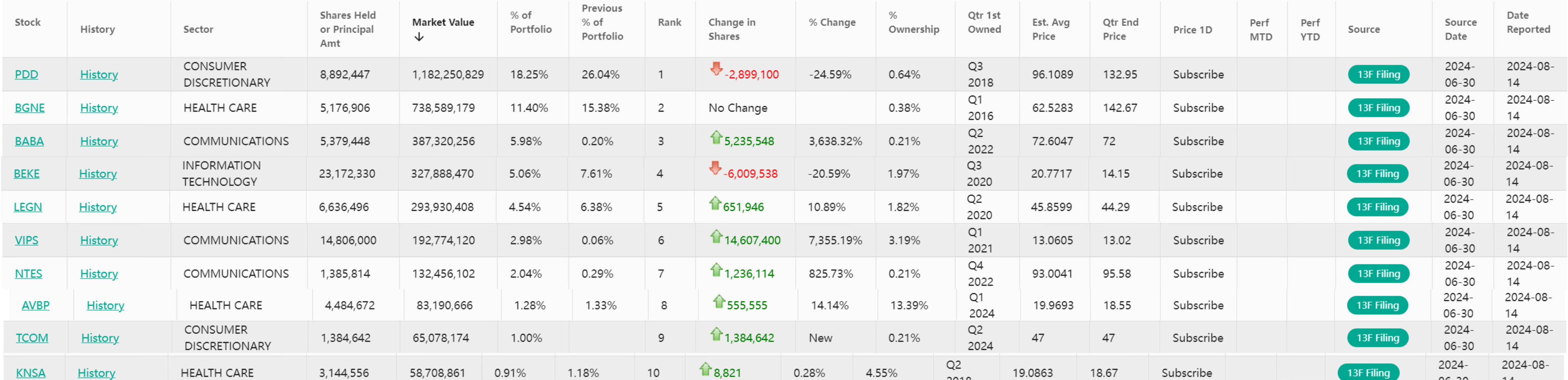The width and height of the screenshot is (1568, 380).
Task: Click the green up arrow in BABA row
Action: pyautogui.click(x=716, y=137)
